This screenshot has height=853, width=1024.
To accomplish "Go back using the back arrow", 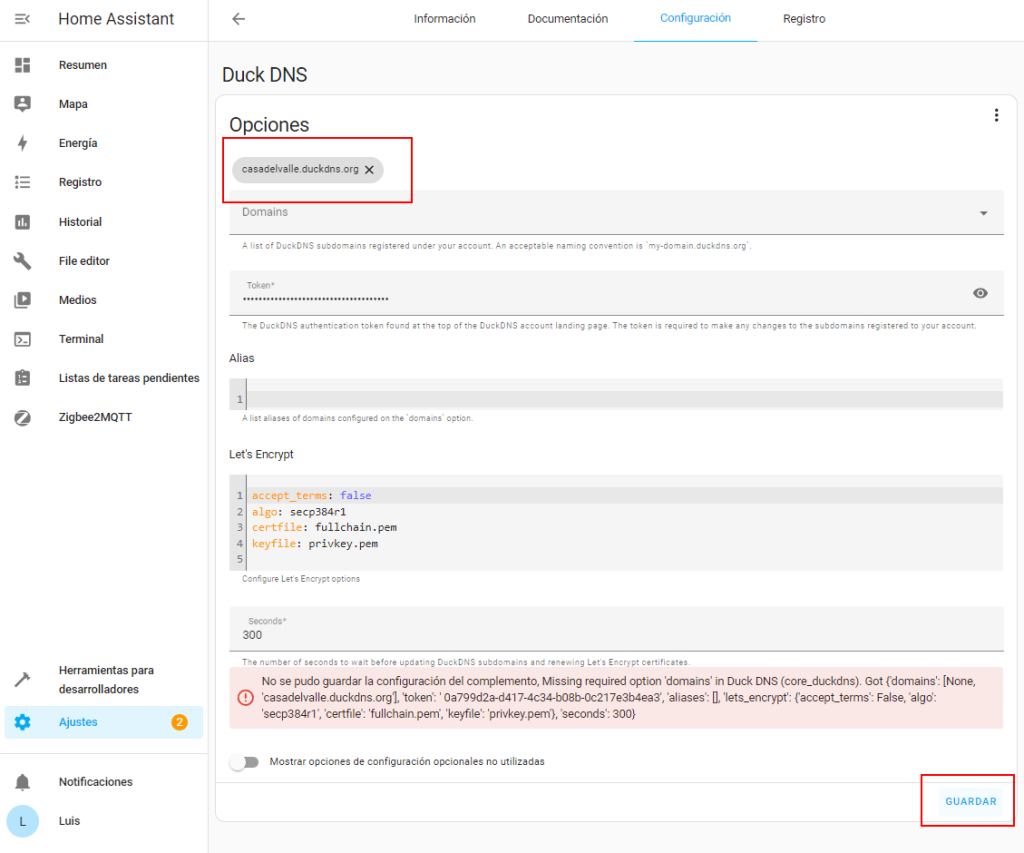I will pos(238,19).
